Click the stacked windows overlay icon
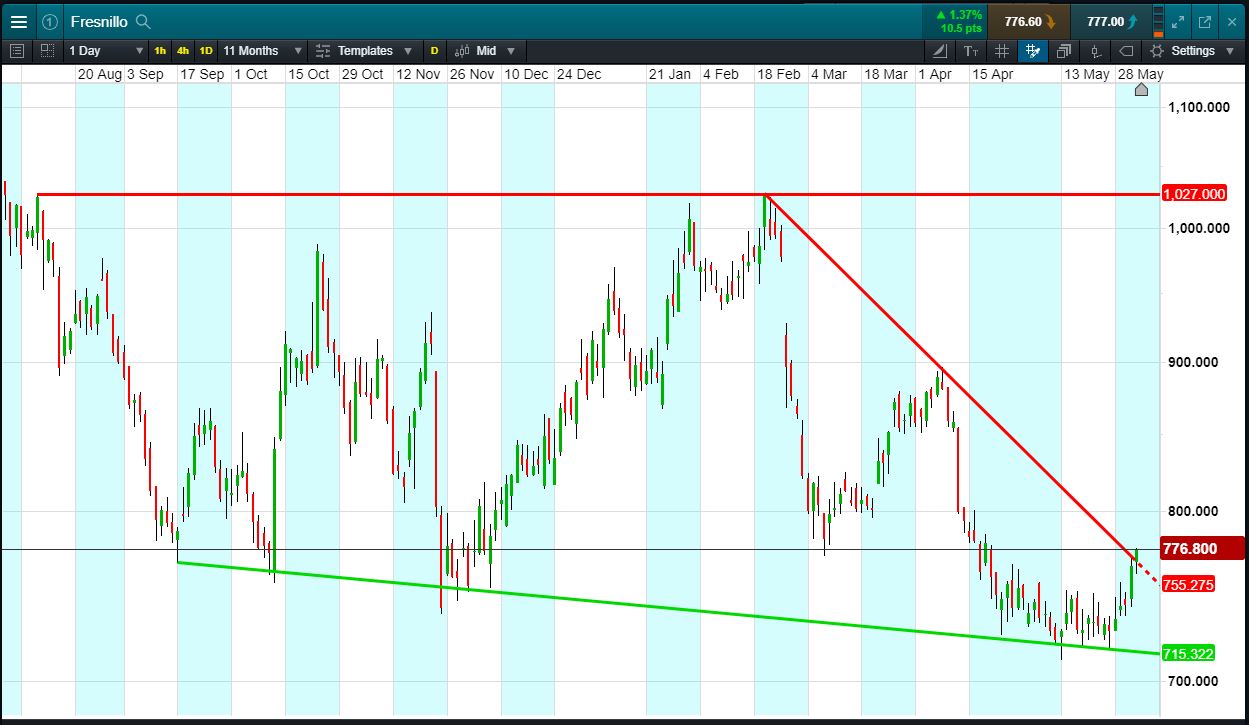The height and width of the screenshot is (725, 1249). (1064, 50)
